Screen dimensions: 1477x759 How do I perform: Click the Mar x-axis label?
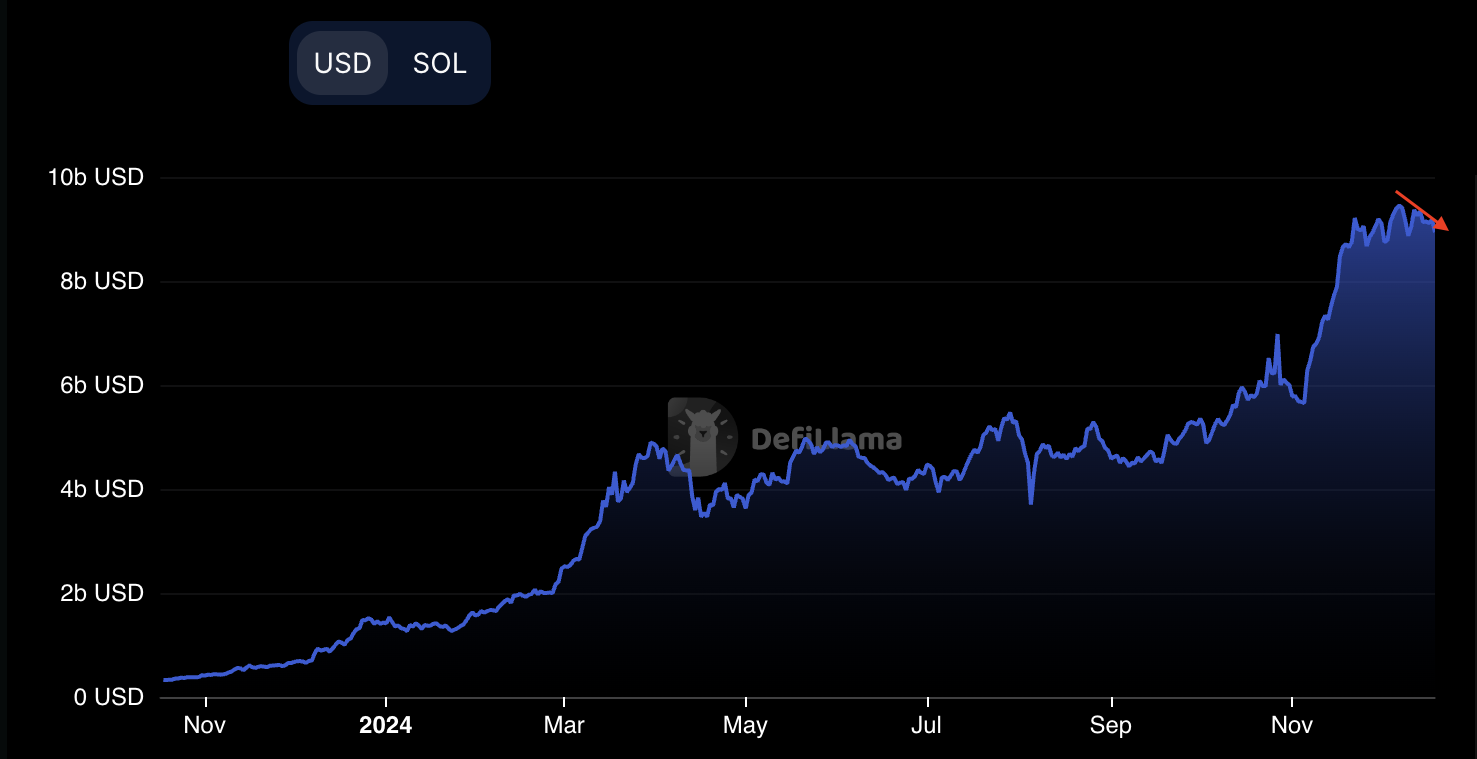click(565, 725)
